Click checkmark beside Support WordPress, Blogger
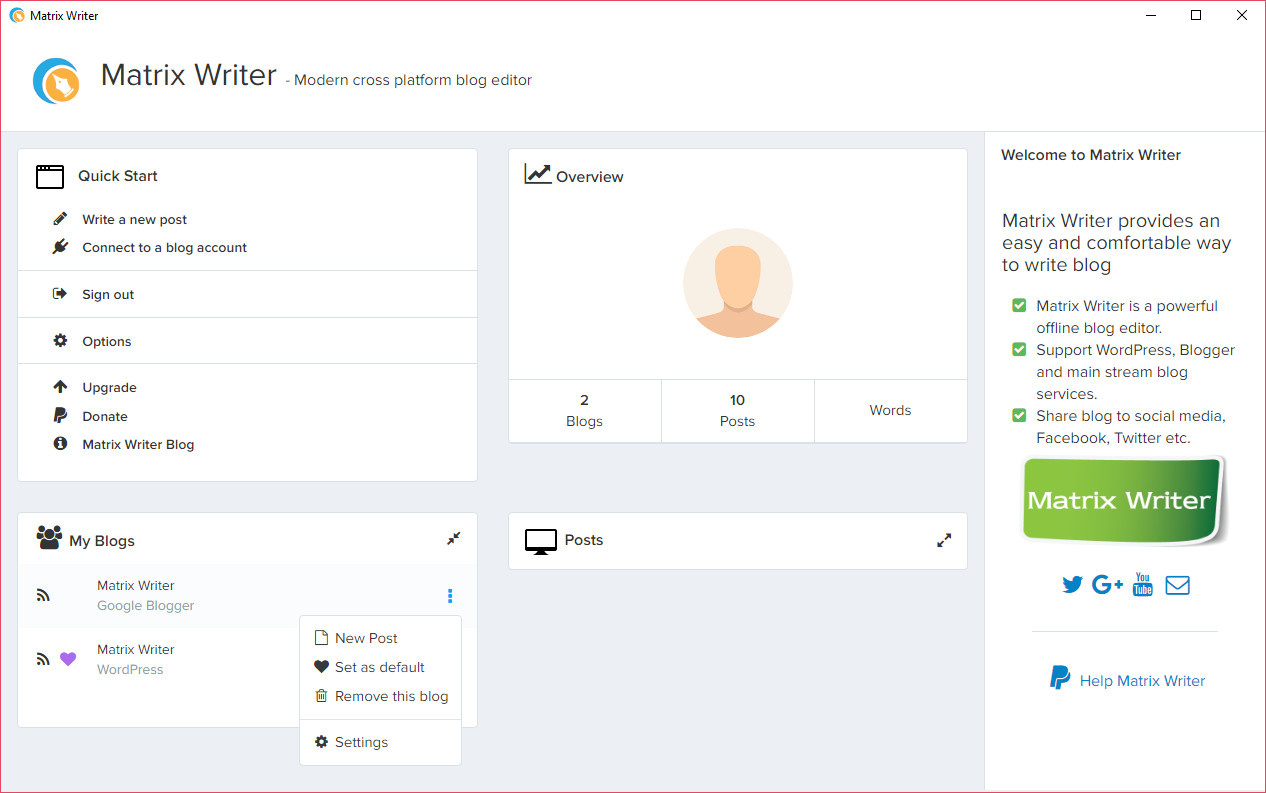1266x793 pixels. 1019,349
